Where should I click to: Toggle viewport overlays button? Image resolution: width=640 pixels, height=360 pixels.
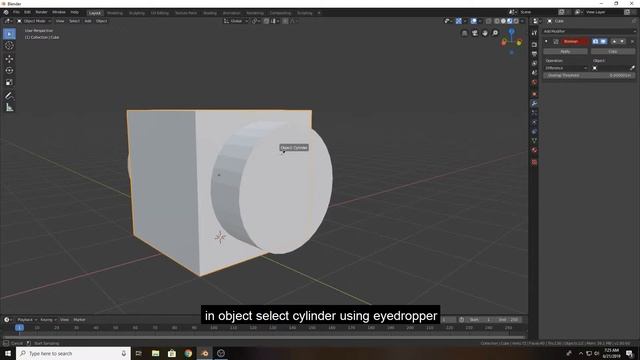[x=473, y=21]
